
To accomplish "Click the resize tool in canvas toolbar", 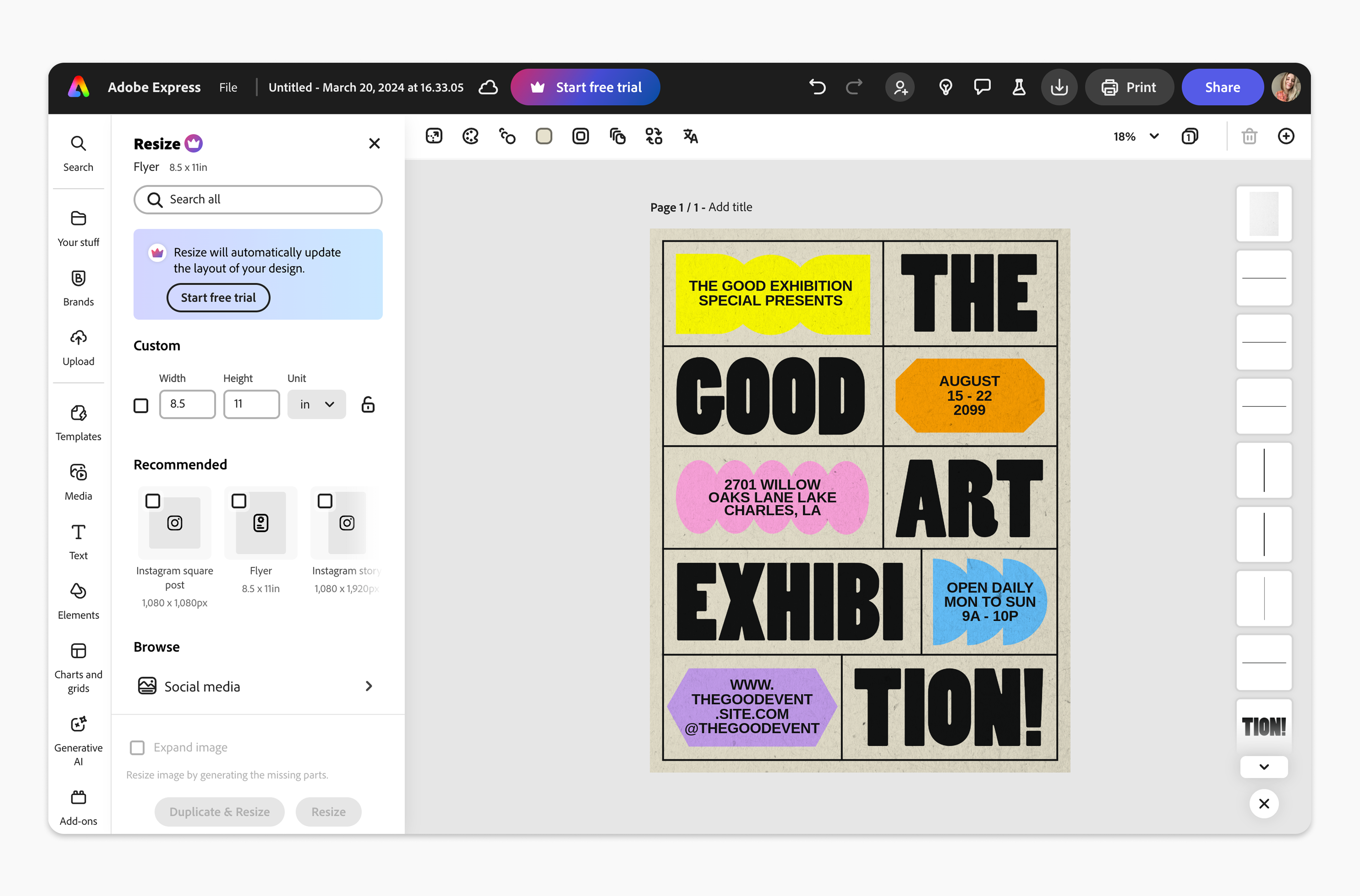I will pyautogui.click(x=434, y=136).
